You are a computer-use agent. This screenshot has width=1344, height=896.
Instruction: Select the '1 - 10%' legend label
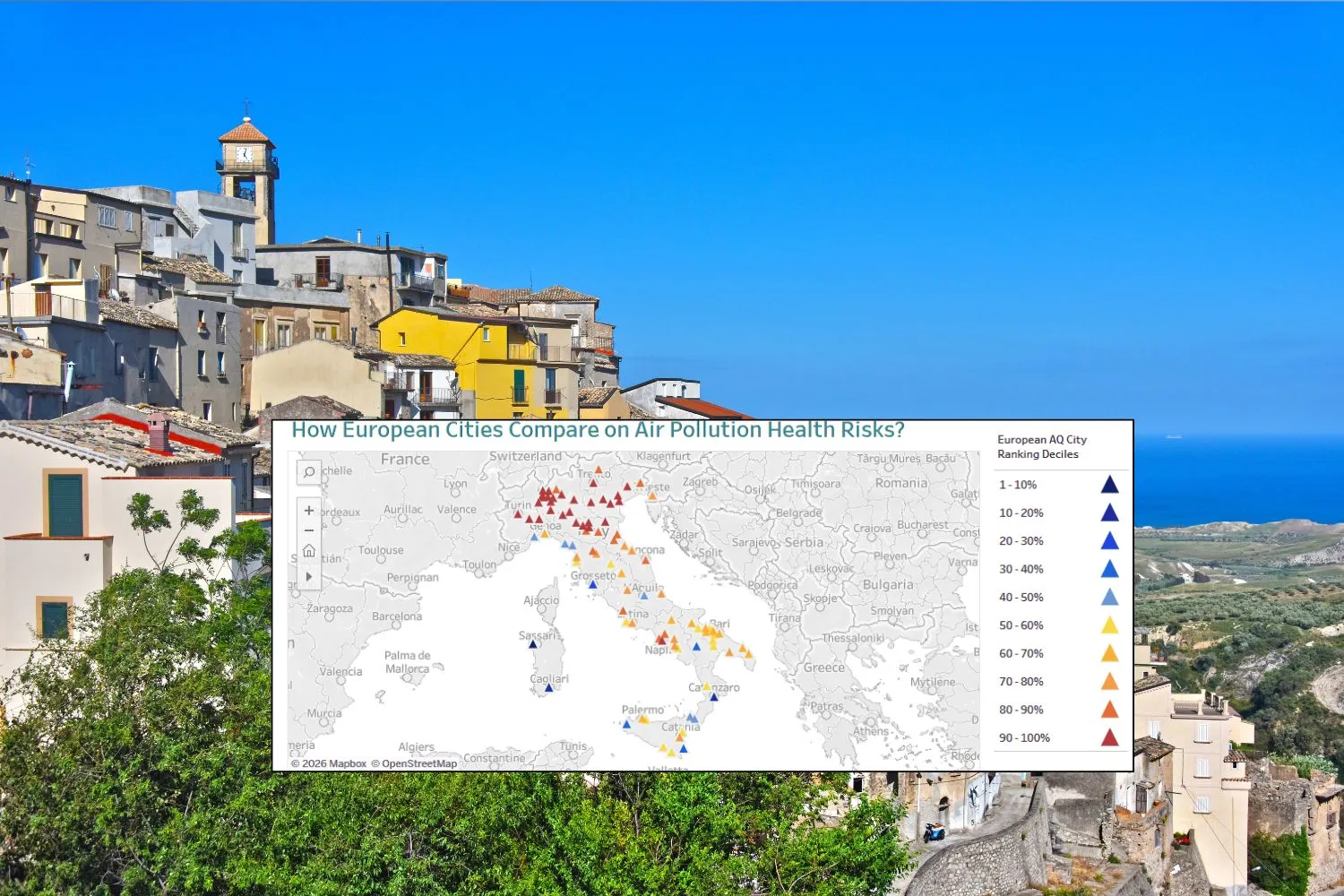[1018, 485]
